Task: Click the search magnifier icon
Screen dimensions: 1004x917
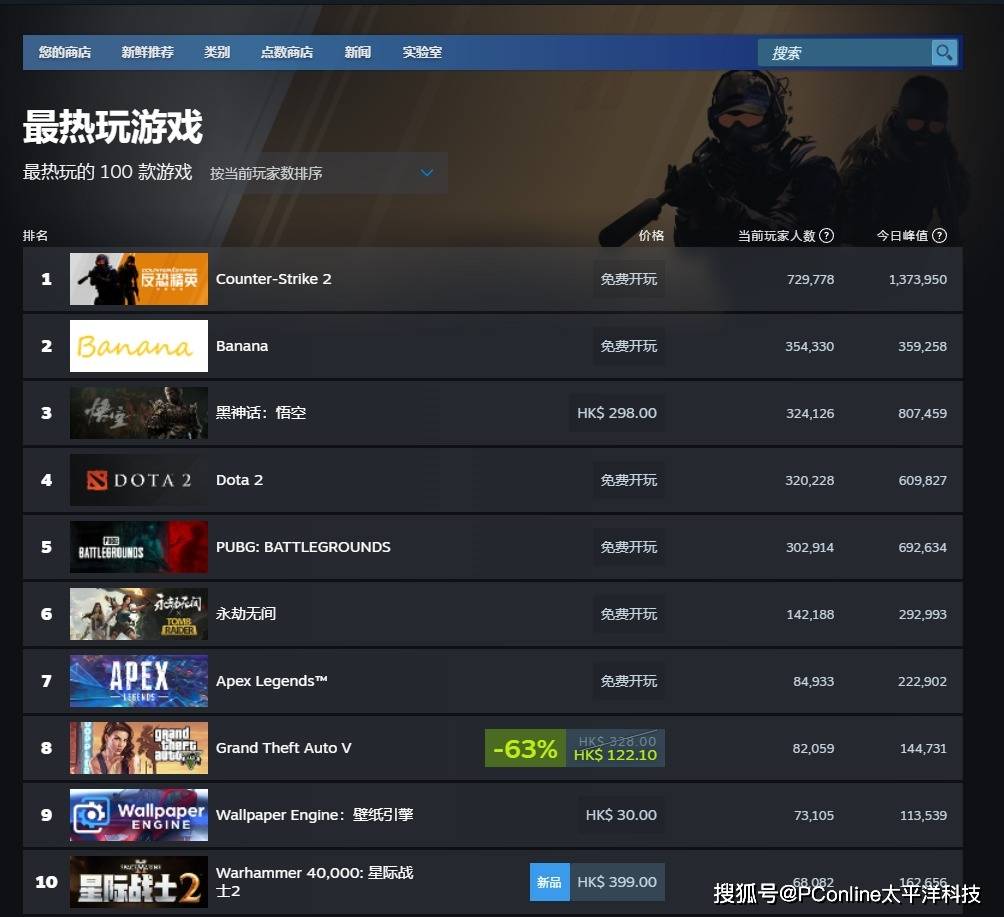Action: point(944,53)
